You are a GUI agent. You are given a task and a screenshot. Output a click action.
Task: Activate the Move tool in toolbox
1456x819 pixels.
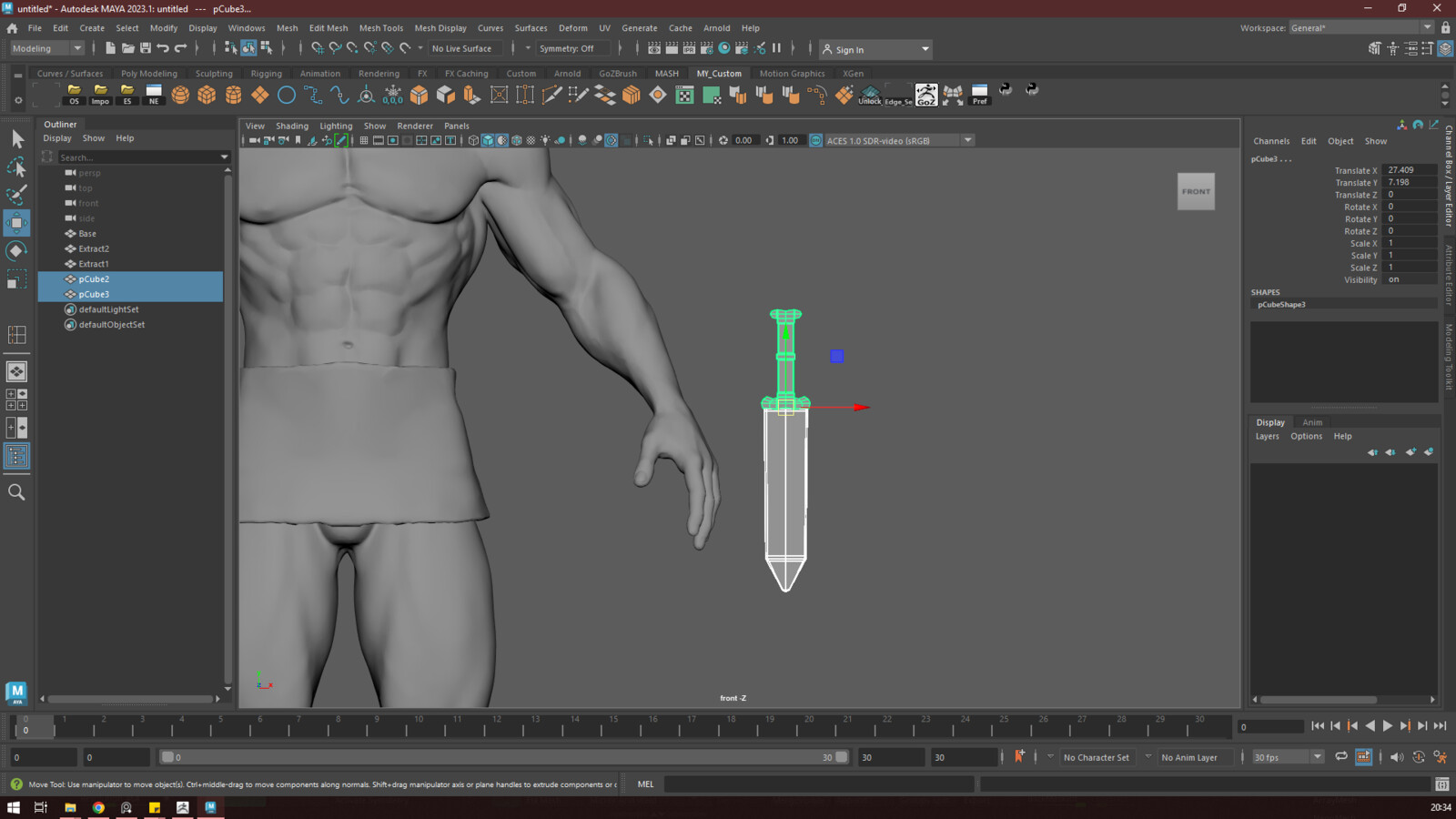[x=16, y=223]
